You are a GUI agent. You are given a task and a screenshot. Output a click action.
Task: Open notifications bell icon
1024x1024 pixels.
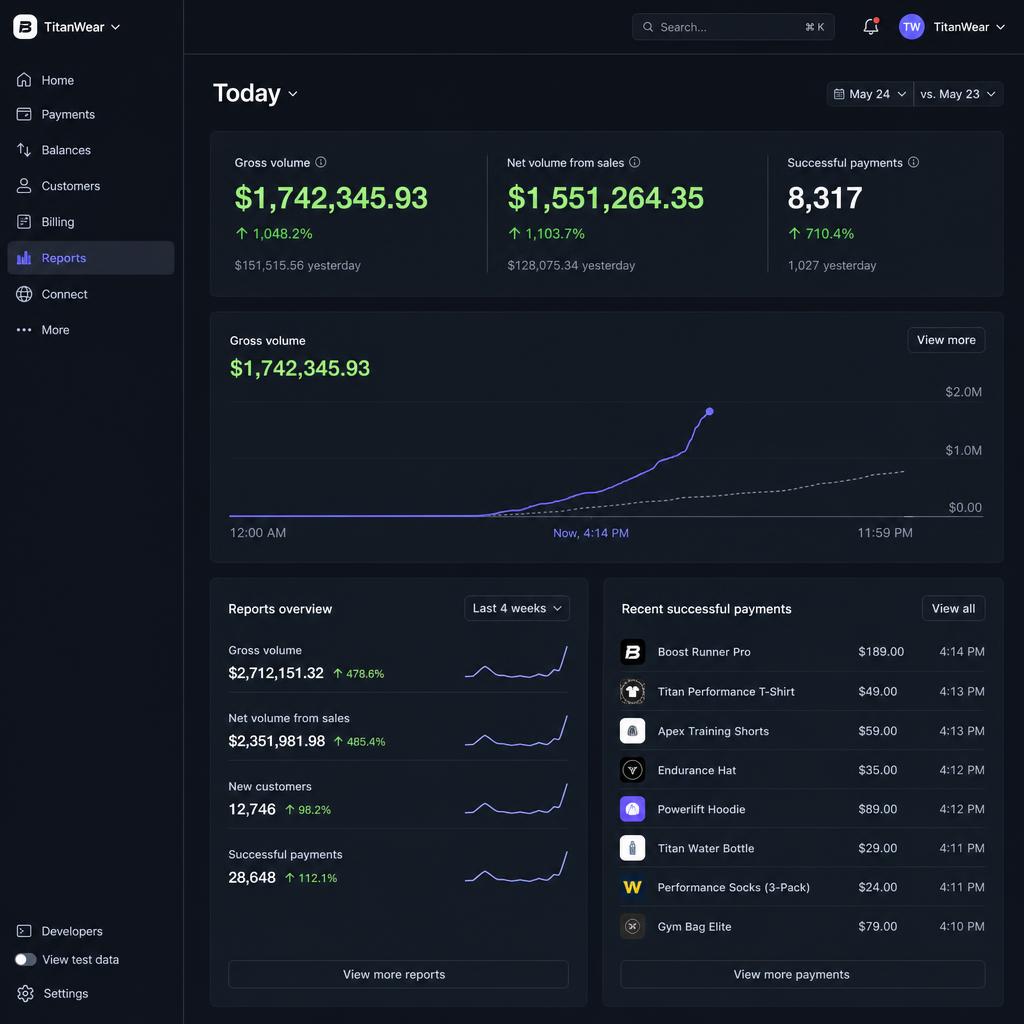pyautogui.click(x=871, y=27)
